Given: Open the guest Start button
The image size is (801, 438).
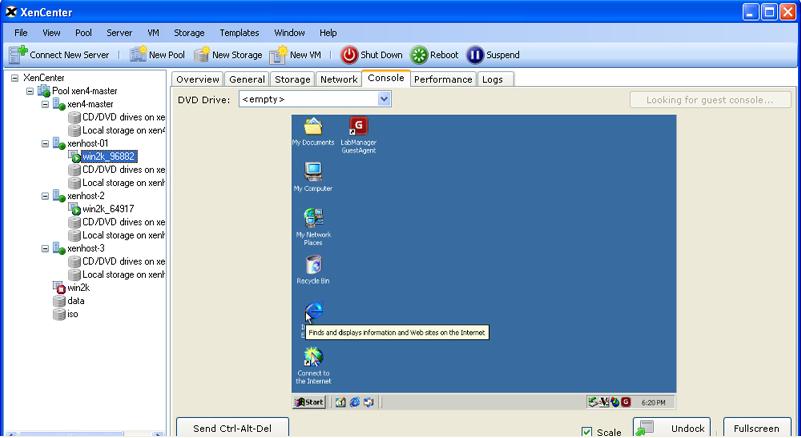Looking at the screenshot, I should point(309,402).
